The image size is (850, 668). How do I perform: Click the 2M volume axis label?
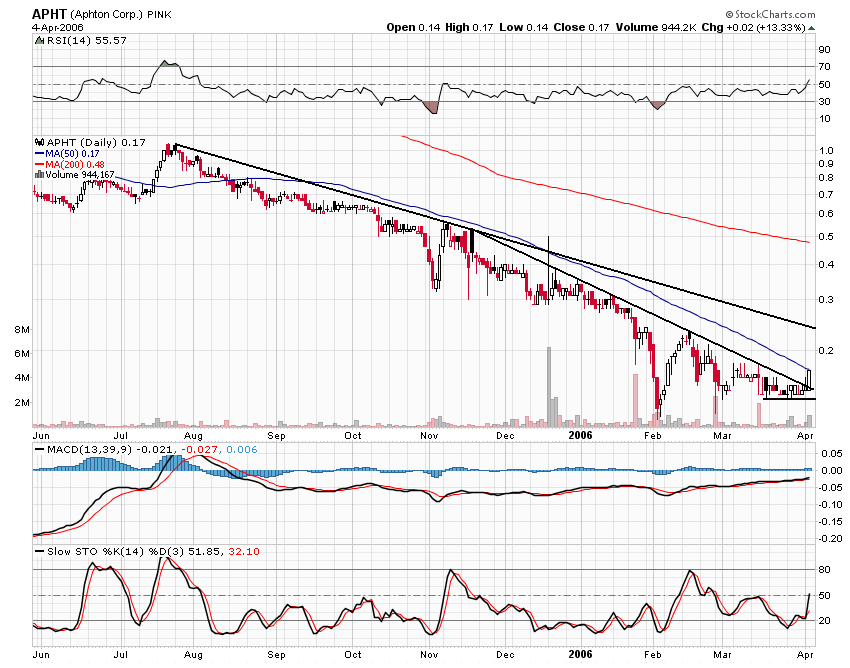tap(22, 402)
